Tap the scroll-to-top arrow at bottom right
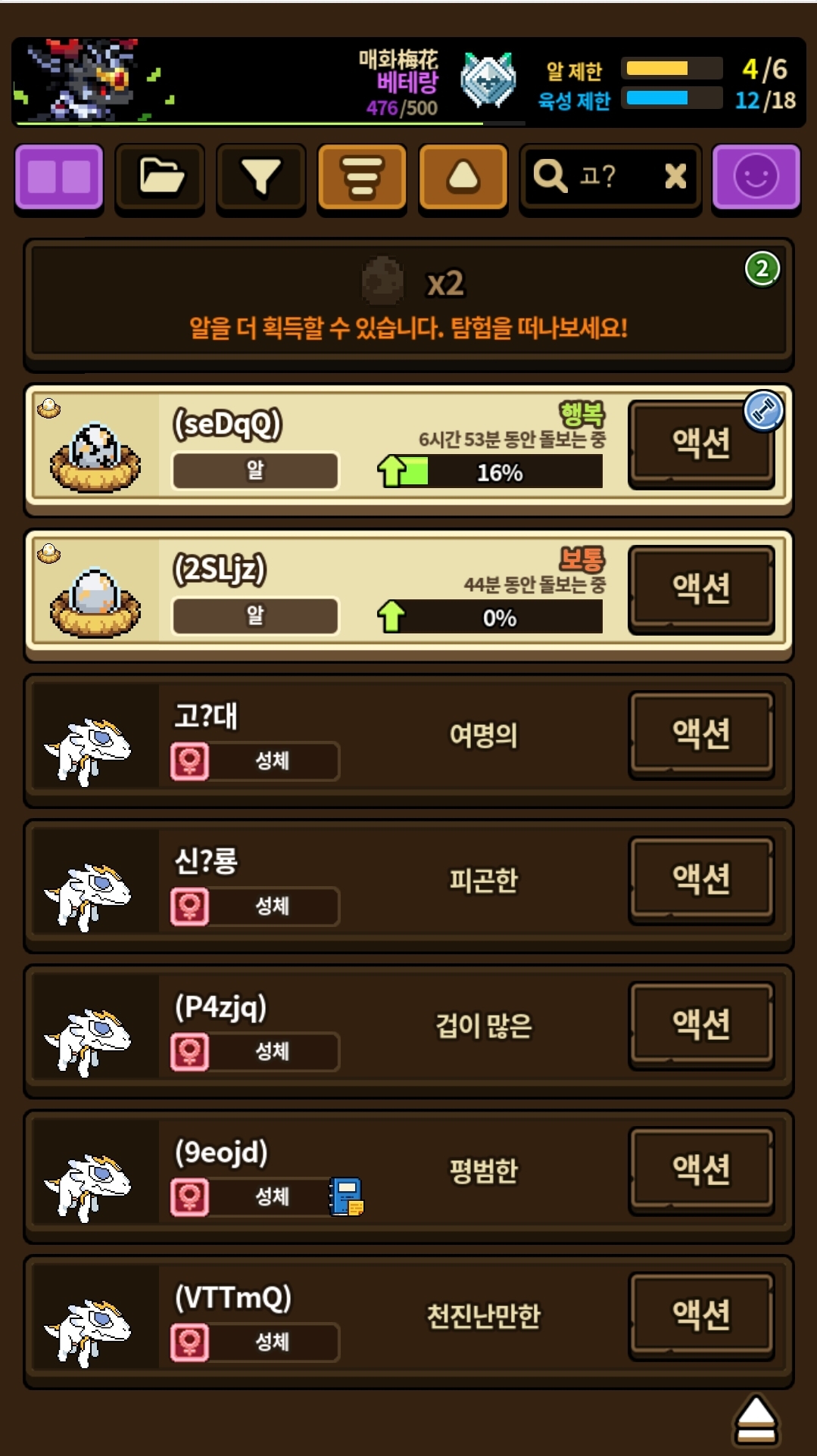Image resolution: width=817 pixels, height=1456 pixels. pos(756,1420)
